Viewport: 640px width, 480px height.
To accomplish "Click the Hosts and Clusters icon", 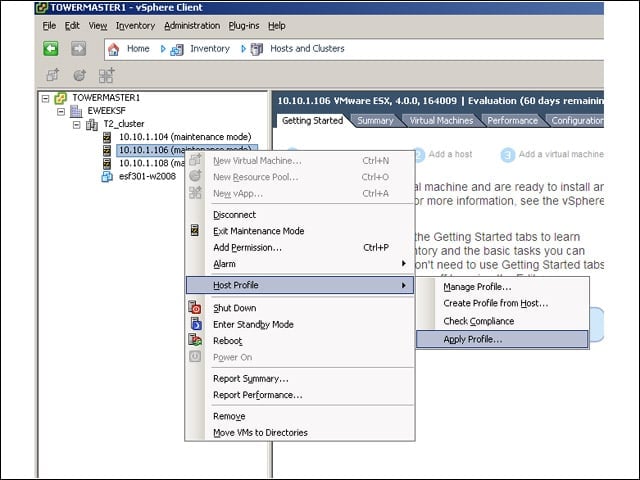I will tap(257, 49).
